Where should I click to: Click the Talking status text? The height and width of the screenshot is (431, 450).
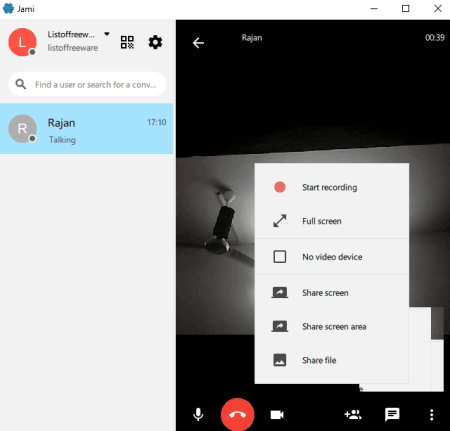(x=62, y=140)
